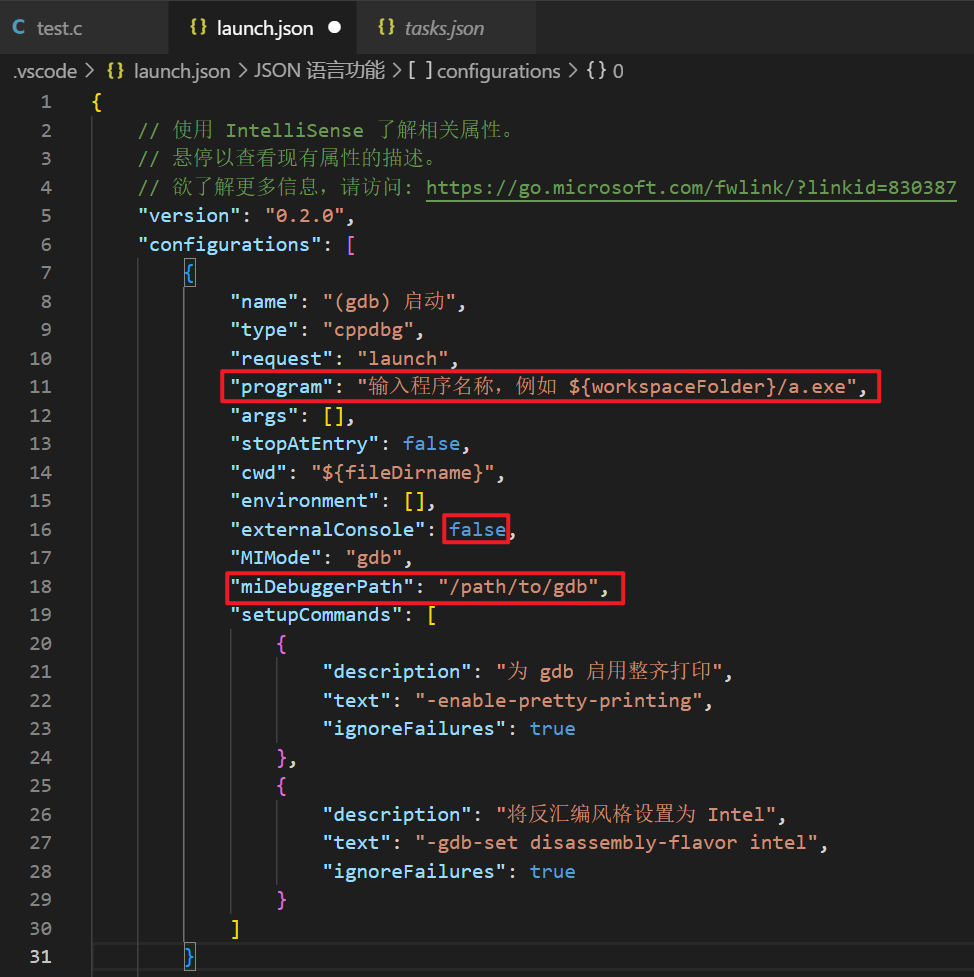Click the "将反汇编风格设置为 Intel" description value

click(636, 814)
